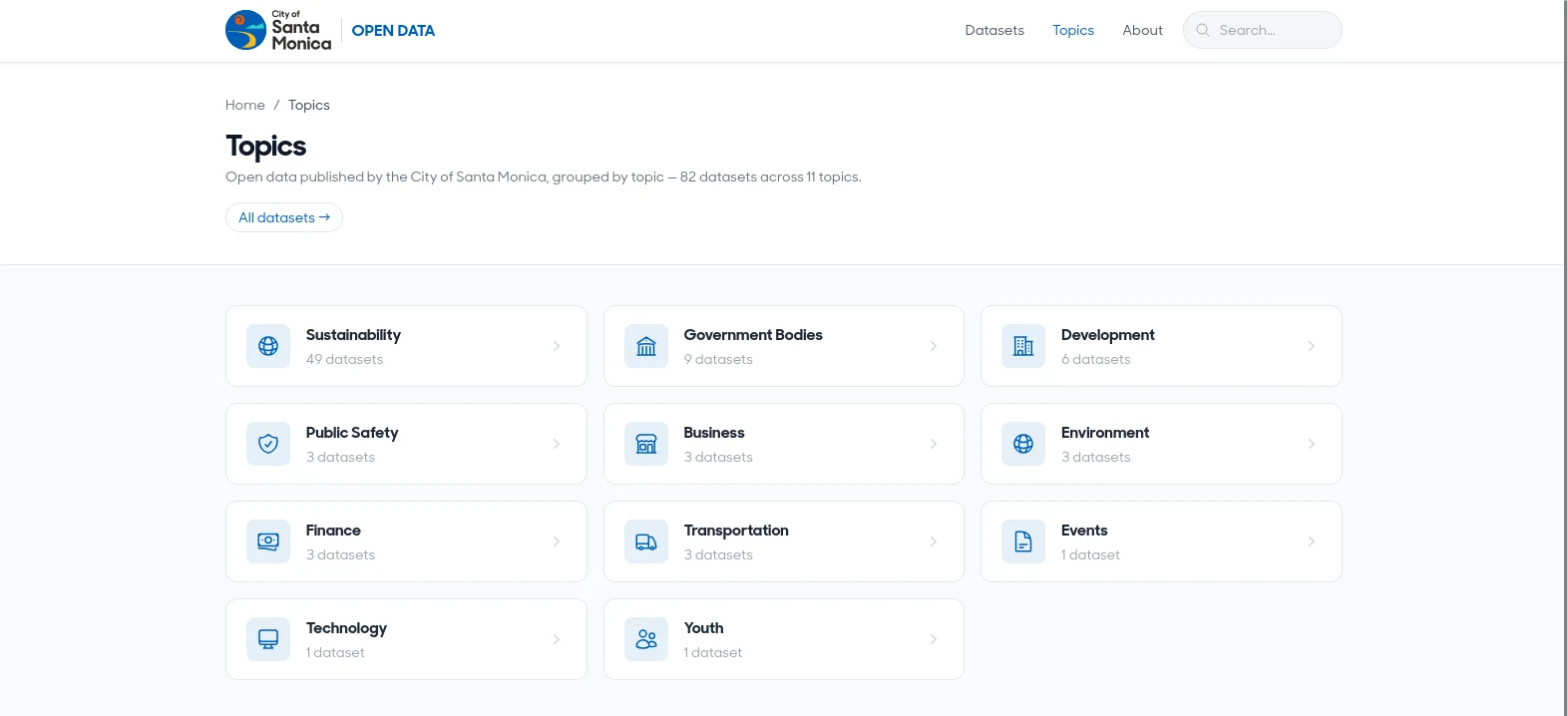Click the OPEN DATA header link
The width and height of the screenshot is (1568, 716).
393,31
